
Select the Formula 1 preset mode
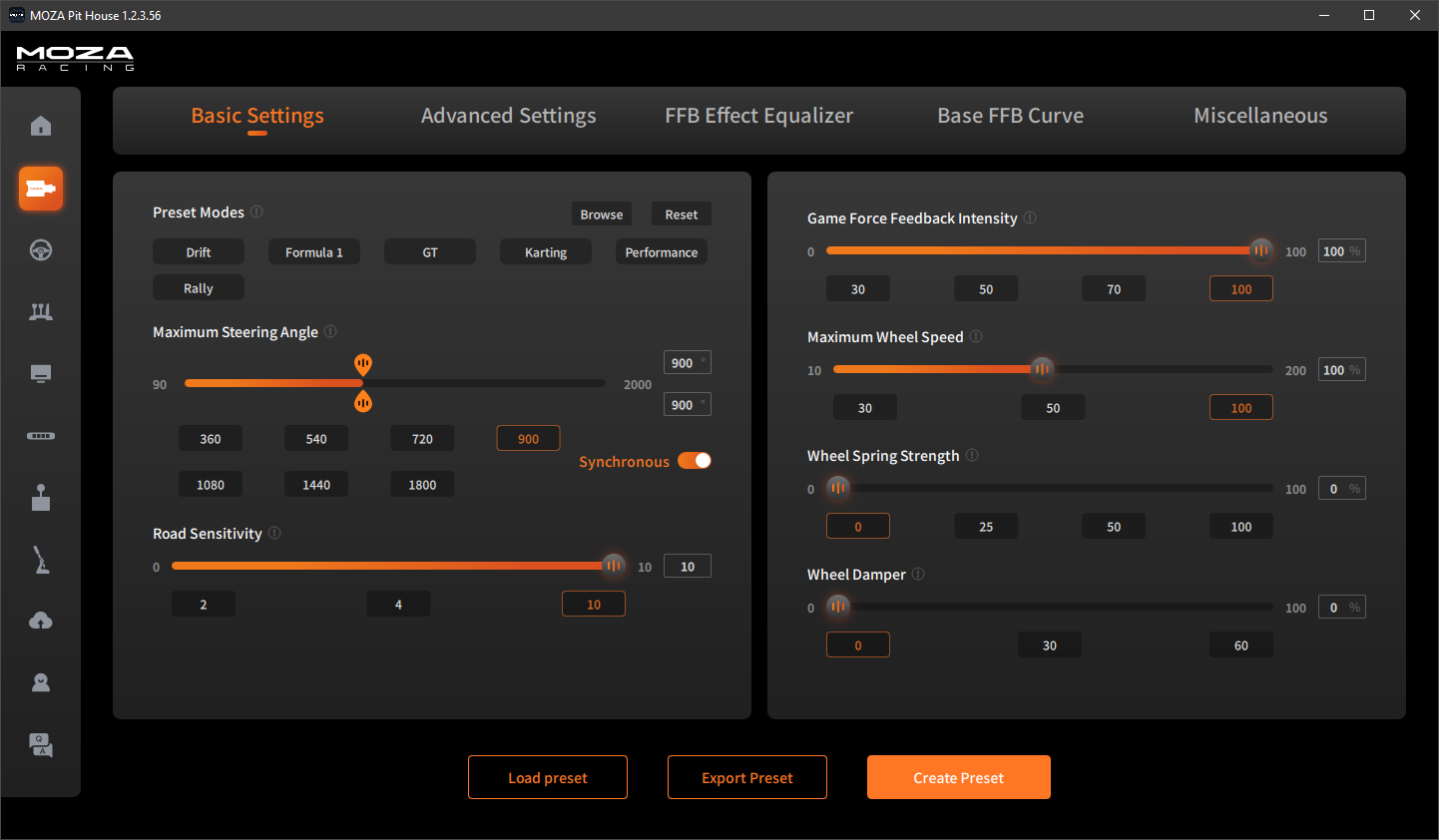coord(314,252)
